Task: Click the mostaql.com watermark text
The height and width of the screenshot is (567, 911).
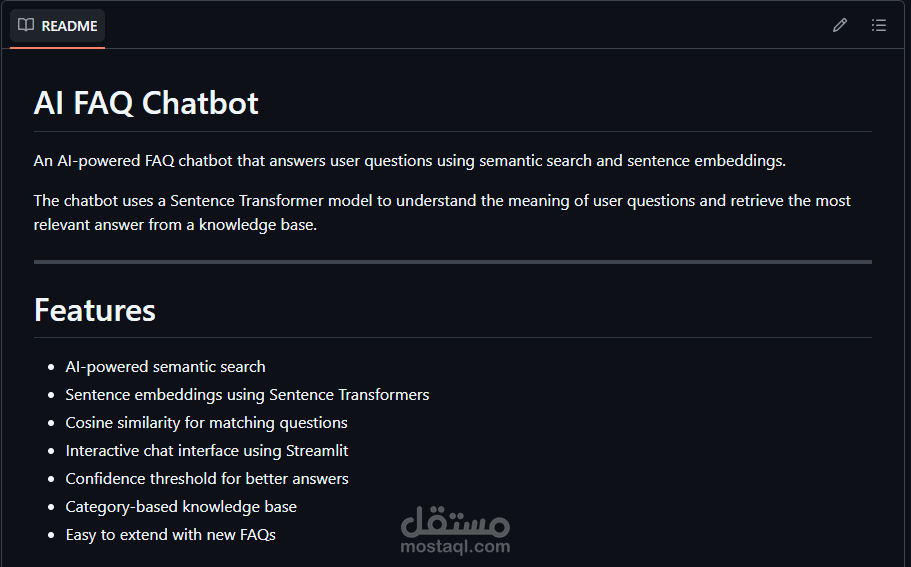Action: click(x=455, y=547)
